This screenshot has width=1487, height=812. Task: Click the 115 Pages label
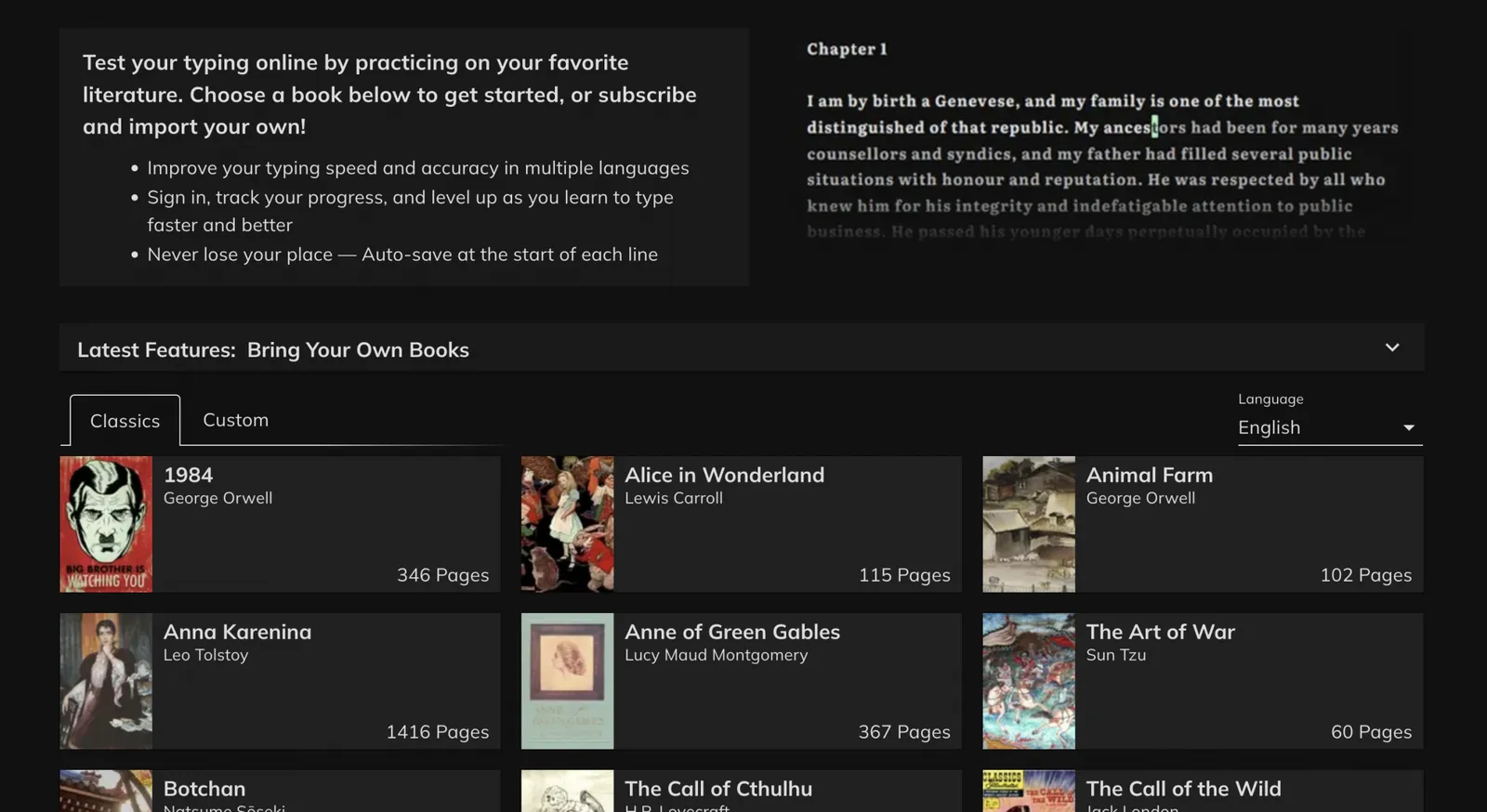click(x=904, y=575)
